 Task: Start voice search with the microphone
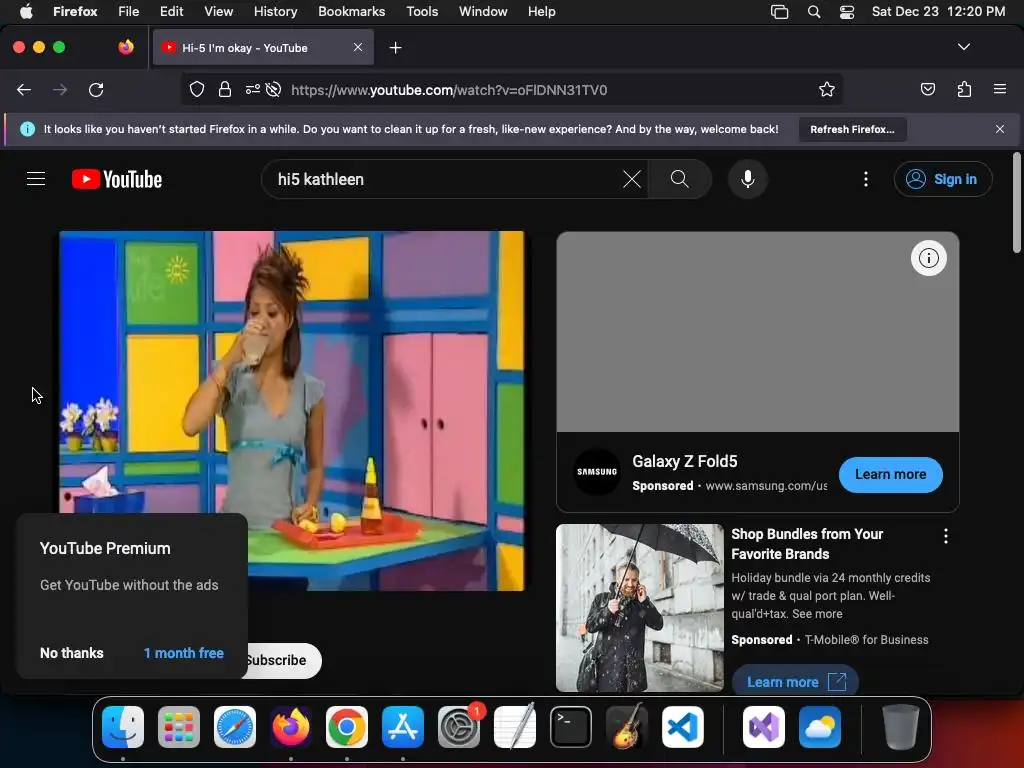pyautogui.click(x=748, y=179)
